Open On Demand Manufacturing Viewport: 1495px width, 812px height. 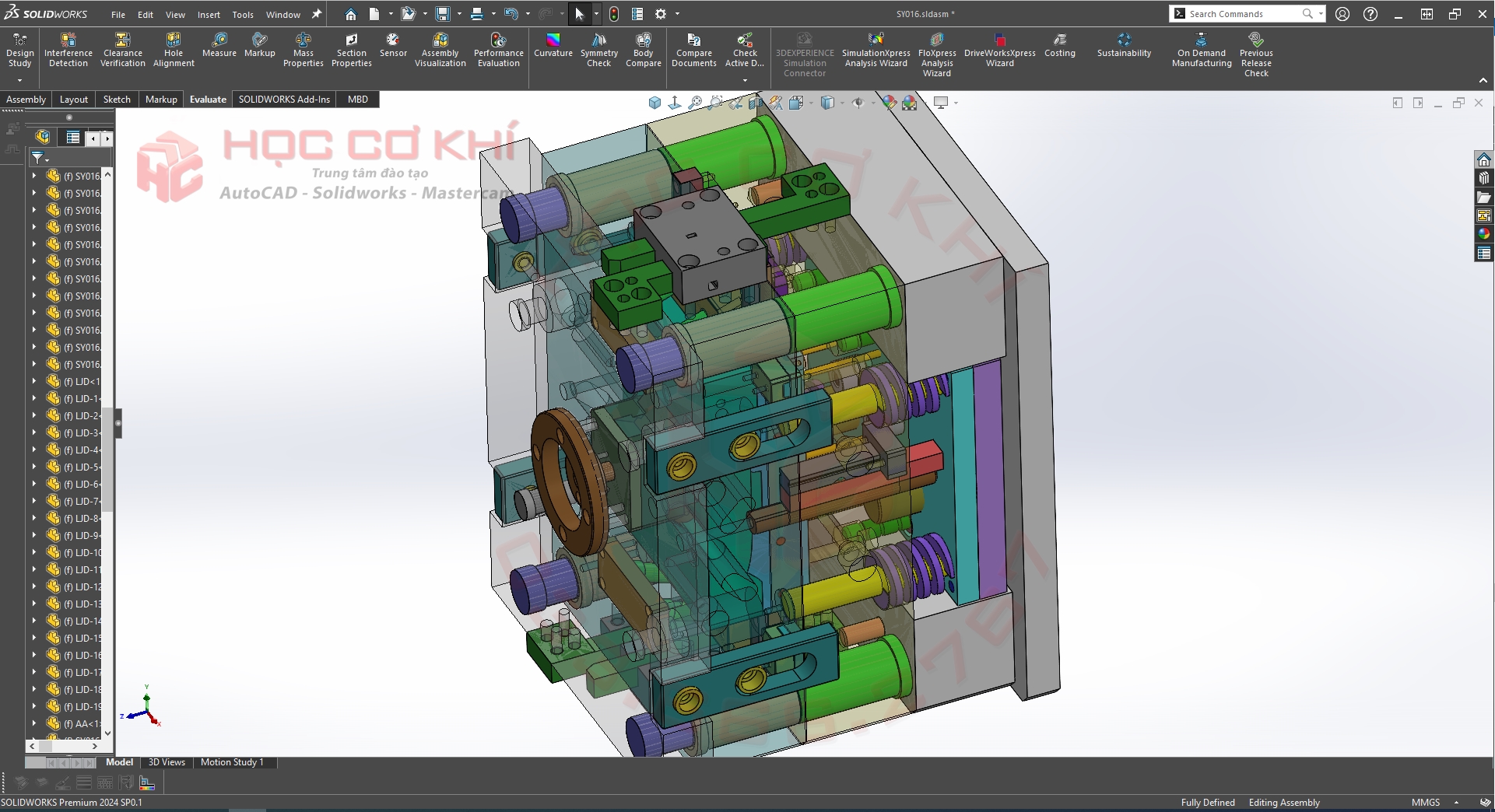[x=1202, y=51]
